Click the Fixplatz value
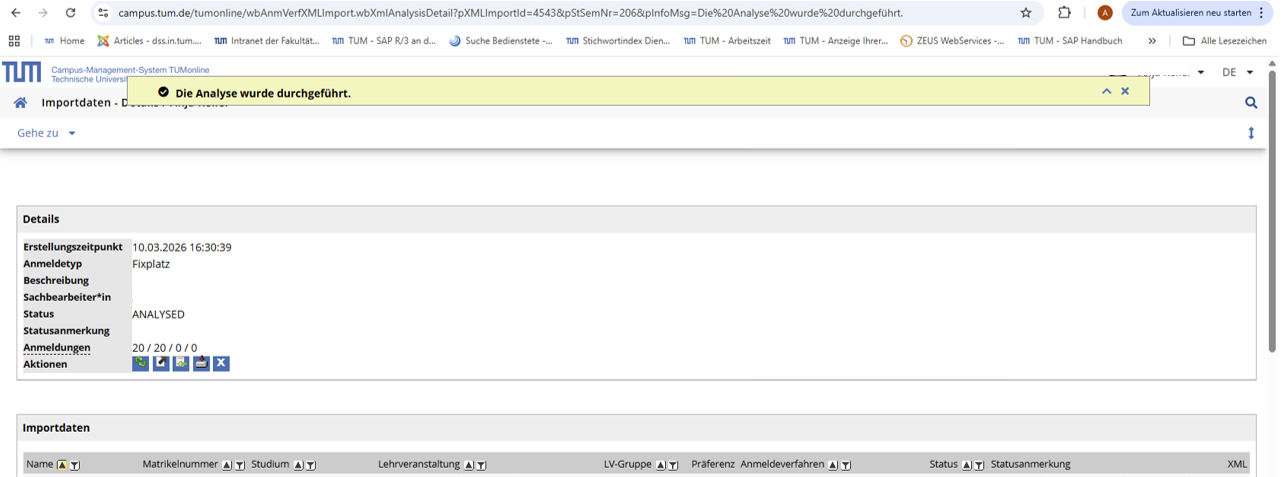This screenshot has height=477, width=1285. click(x=151, y=264)
